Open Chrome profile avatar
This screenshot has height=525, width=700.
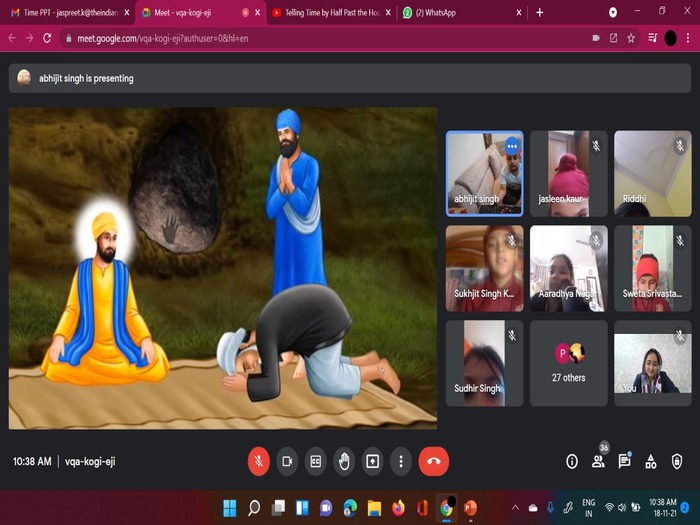tap(671, 38)
